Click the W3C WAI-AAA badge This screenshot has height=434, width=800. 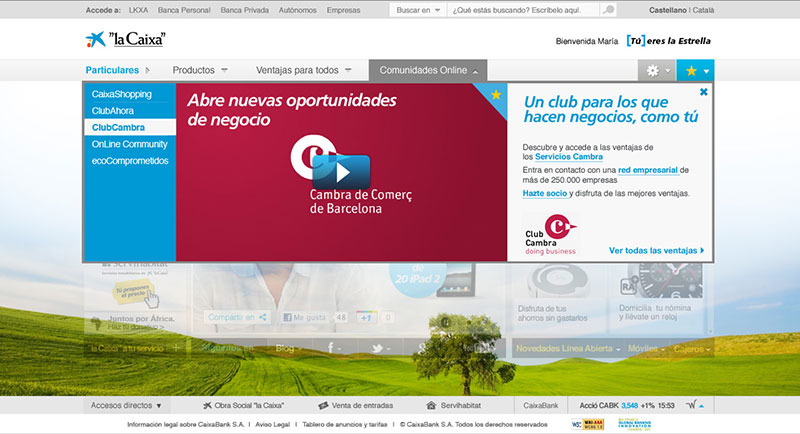587,424
